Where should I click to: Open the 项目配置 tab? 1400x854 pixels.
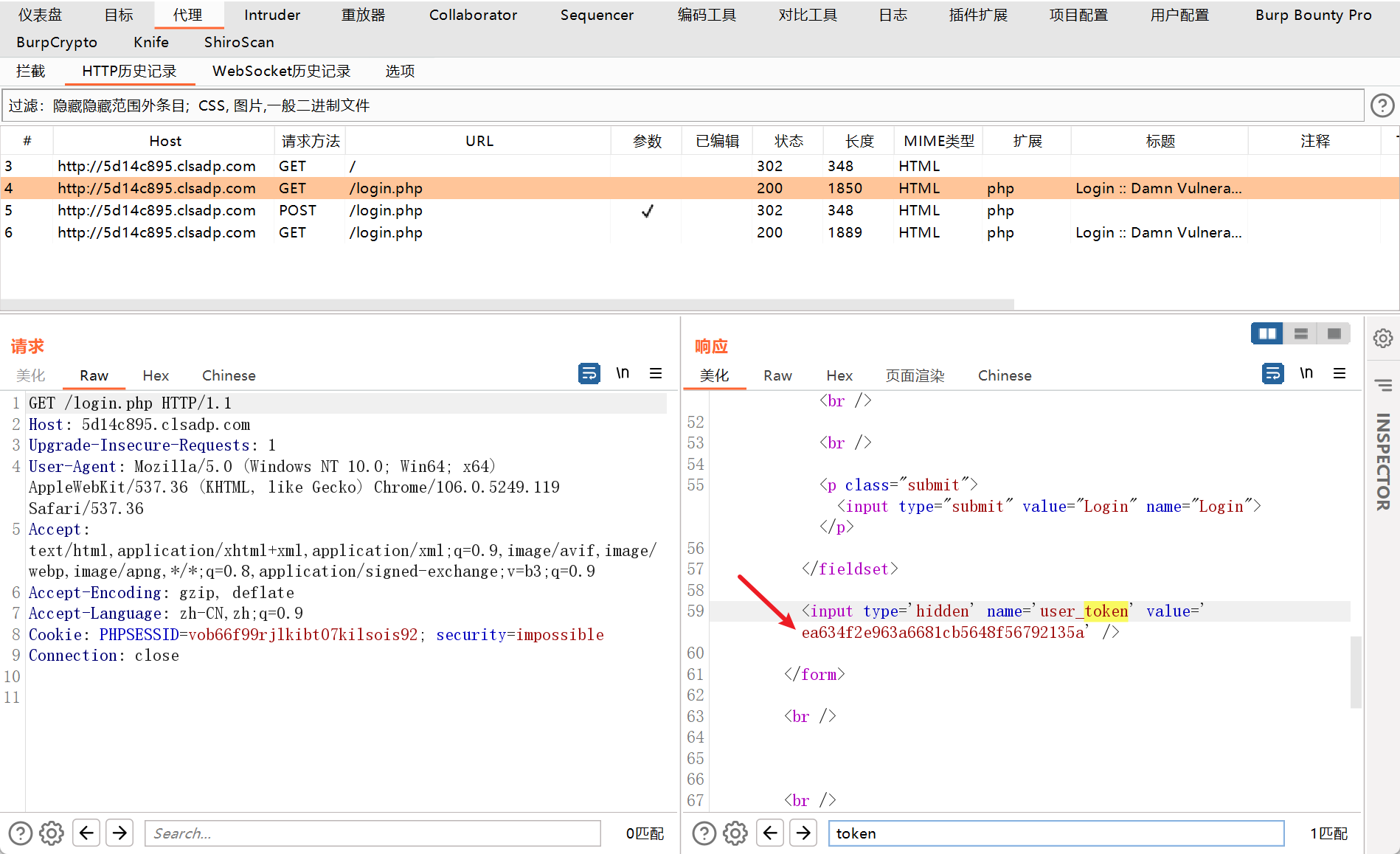1078,15
